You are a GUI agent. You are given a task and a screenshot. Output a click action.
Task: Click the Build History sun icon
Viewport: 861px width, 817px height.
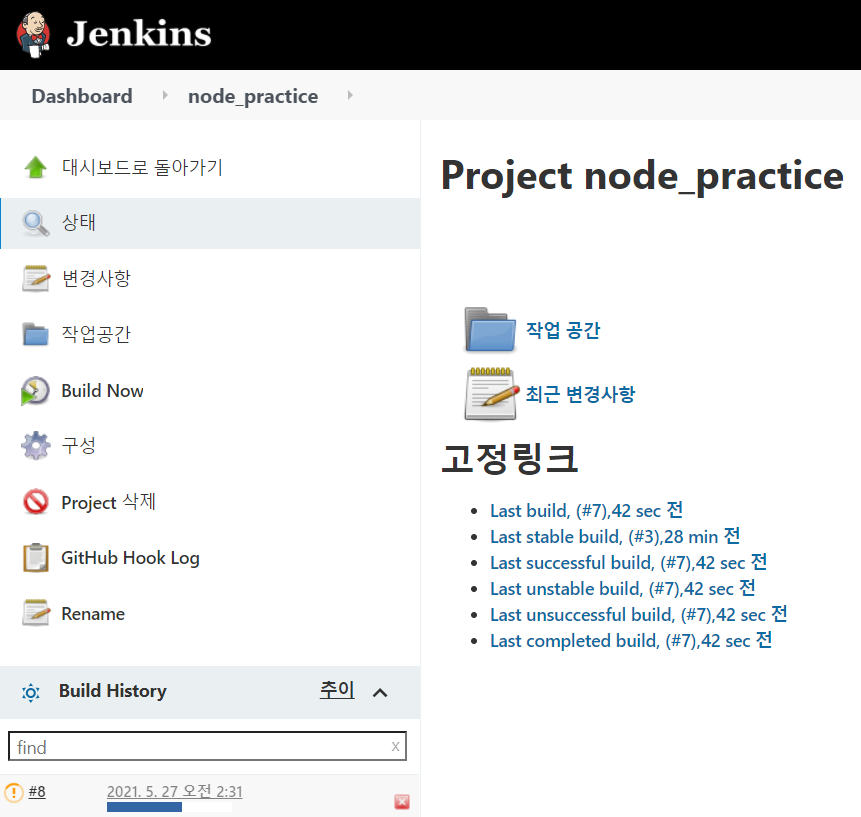(31, 692)
